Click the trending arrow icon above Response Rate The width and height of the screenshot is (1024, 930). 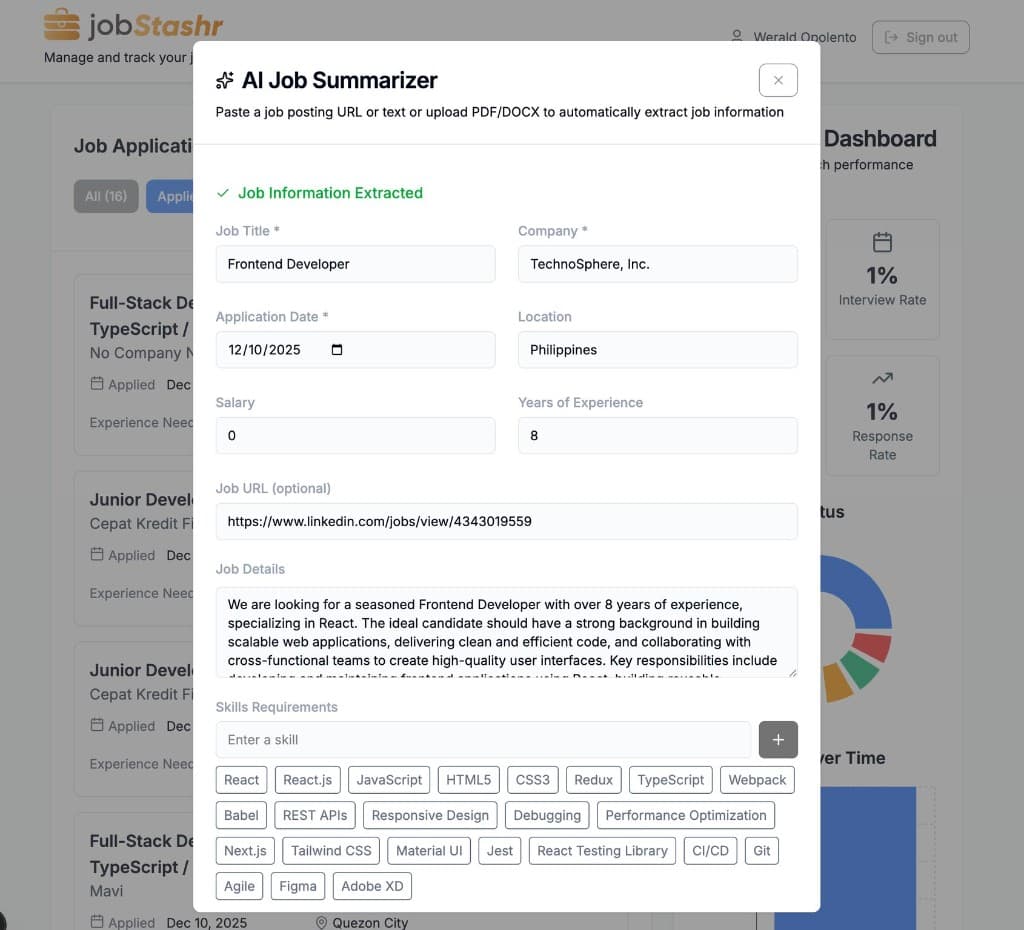point(883,379)
